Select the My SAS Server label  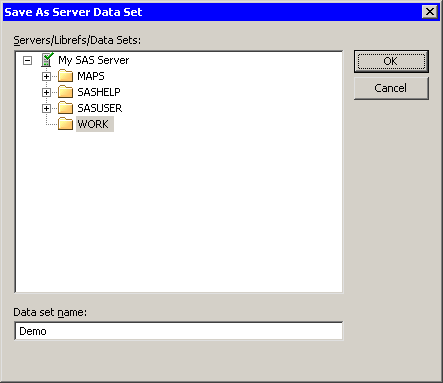click(93, 60)
